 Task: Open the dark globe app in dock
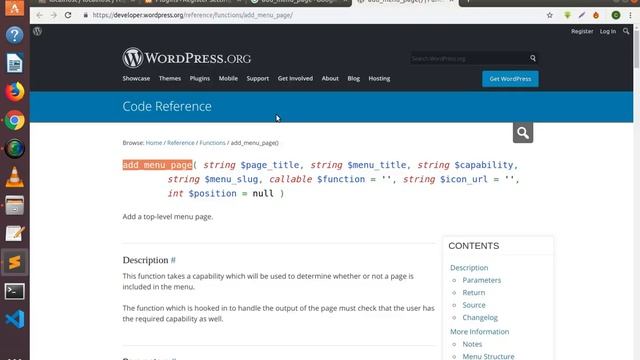tap(14, 149)
